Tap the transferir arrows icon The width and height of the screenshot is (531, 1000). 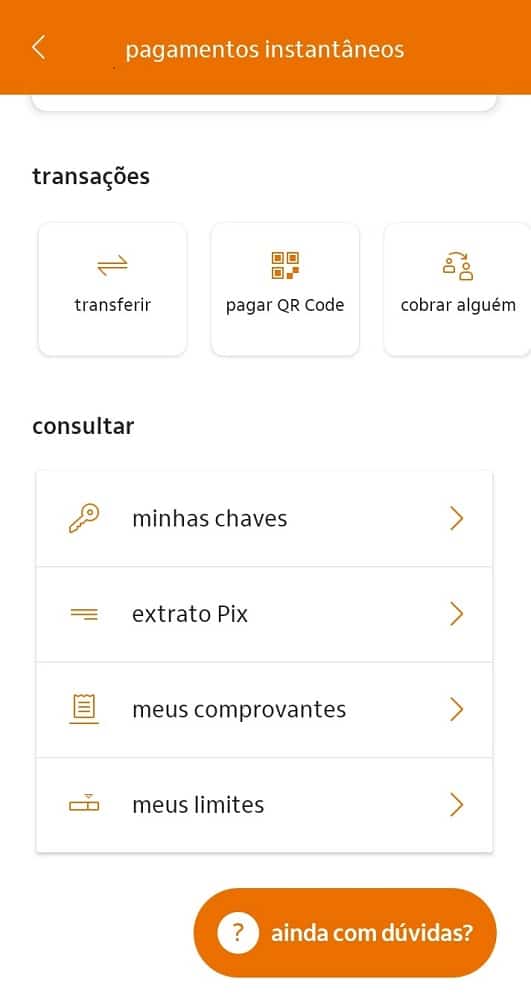point(113,265)
